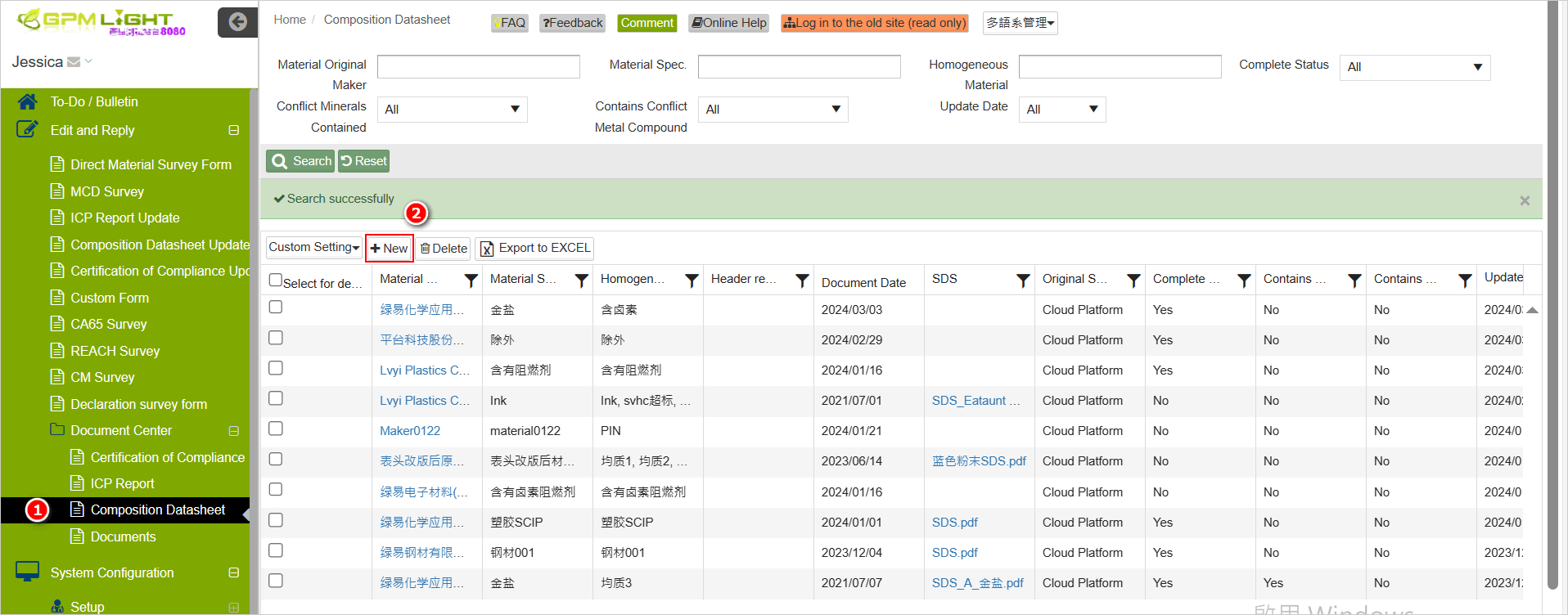
Task: Click the filter icon on Material Spec column
Action: [x=582, y=281]
